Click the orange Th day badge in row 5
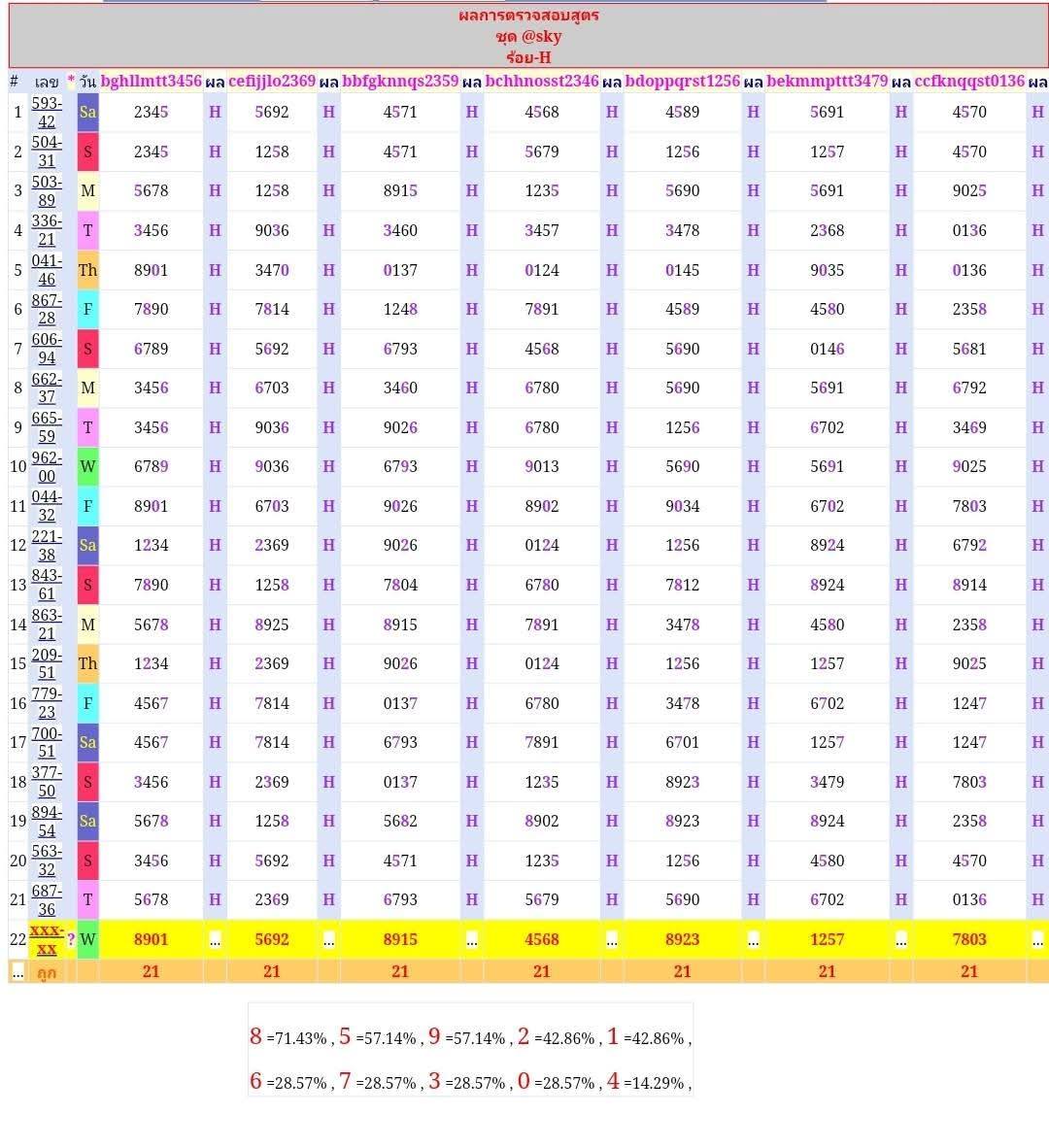 (x=87, y=270)
